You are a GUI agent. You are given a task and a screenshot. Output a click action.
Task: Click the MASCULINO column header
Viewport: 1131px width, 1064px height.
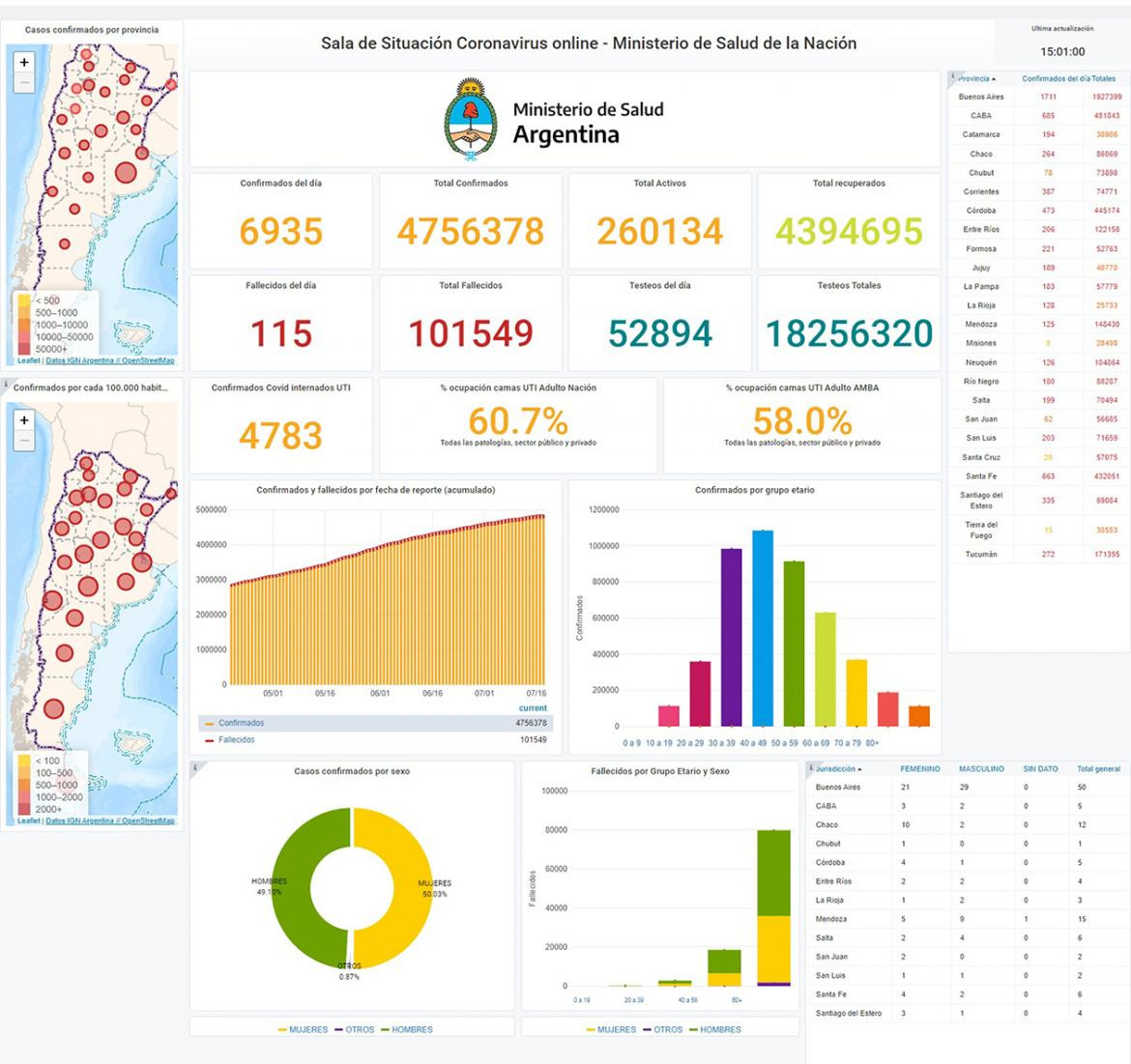981,769
